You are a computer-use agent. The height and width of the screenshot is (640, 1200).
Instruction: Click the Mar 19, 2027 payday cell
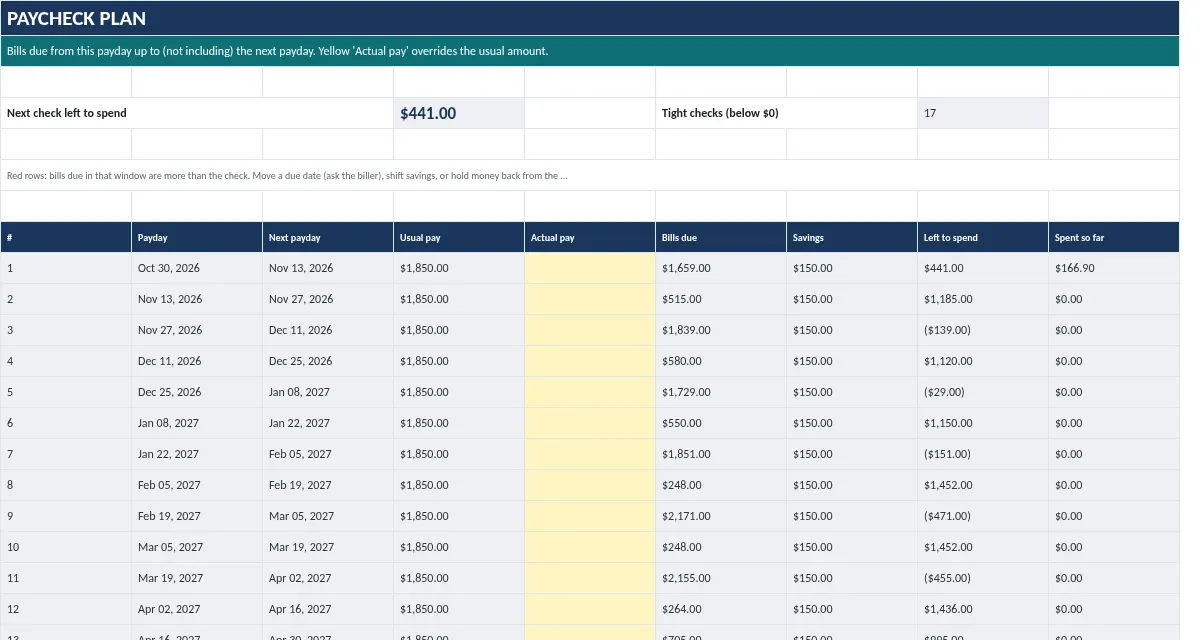197,578
